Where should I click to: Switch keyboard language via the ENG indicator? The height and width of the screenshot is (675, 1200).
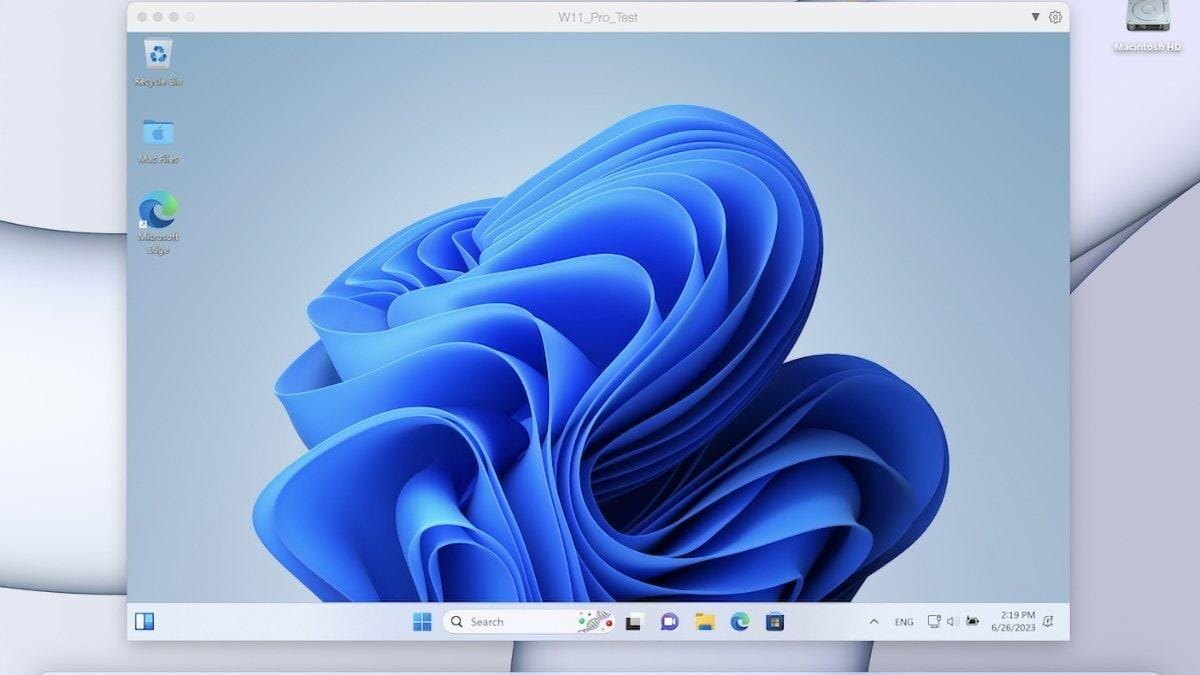(903, 621)
